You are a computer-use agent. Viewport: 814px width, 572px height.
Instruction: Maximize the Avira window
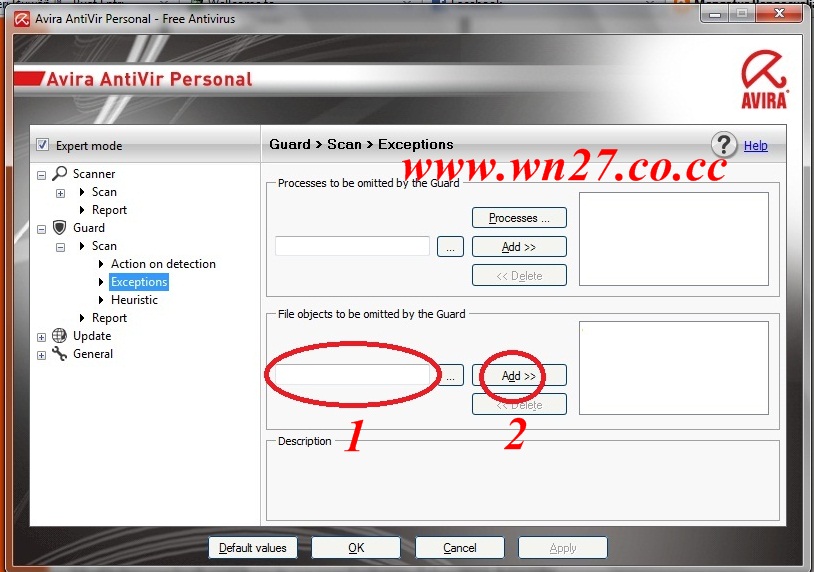point(742,13)
